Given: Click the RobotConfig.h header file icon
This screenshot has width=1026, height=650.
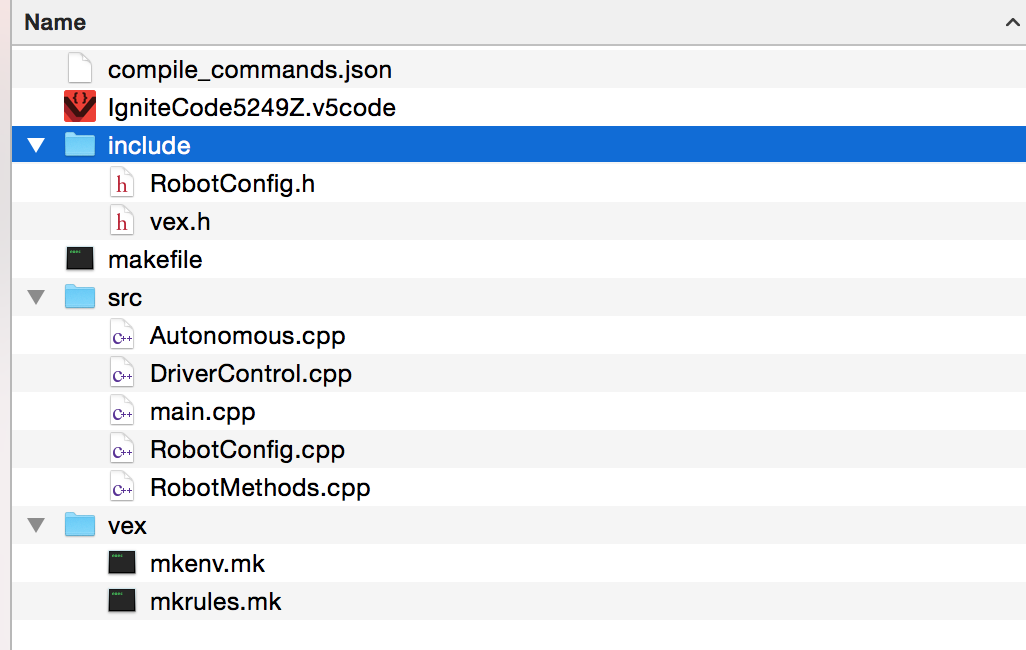Looking at the screenshot, I should click(122, 184).
